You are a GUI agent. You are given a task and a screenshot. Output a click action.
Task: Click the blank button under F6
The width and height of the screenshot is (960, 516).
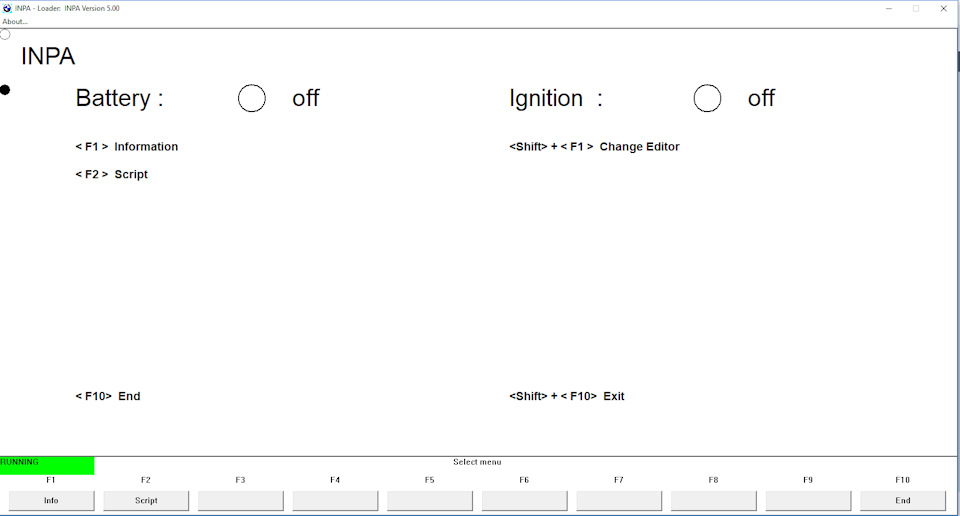pyautogui.click(x=524, y=500)
